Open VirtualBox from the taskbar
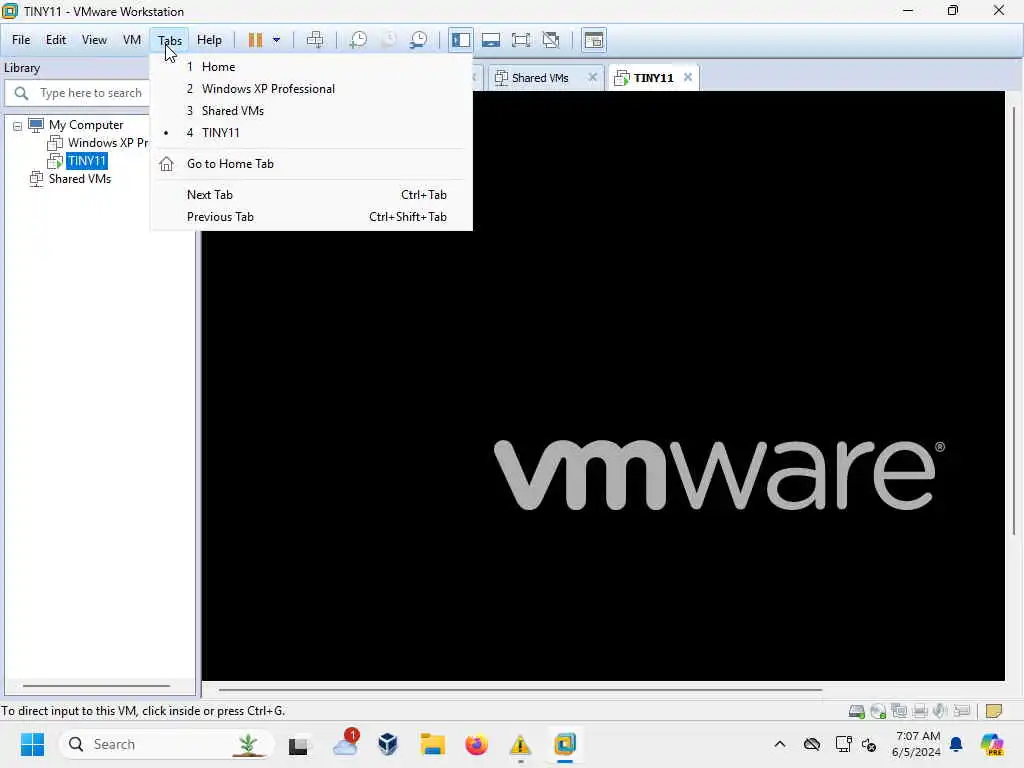The height and width of the screenshot is (768, 1024). (388, 744)
